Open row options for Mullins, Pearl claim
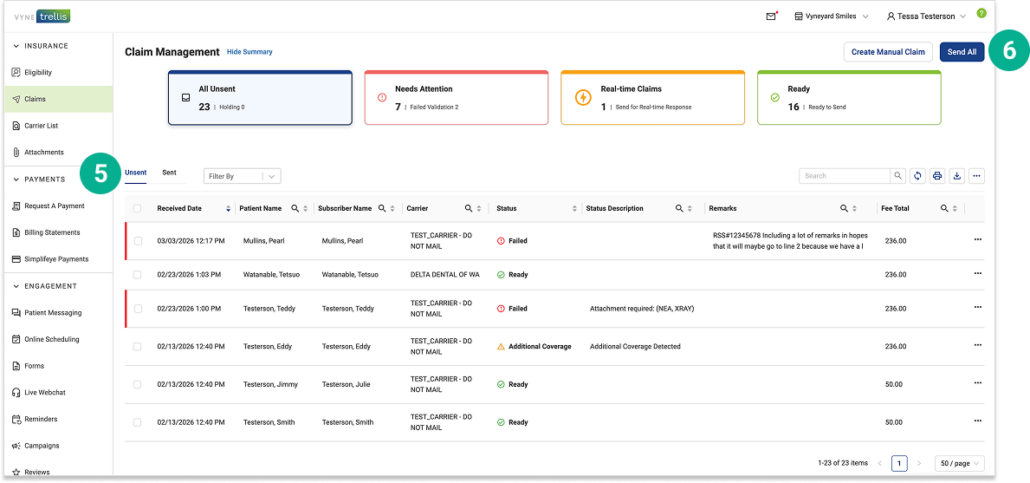Image resolution: width=1030 pixels, height=483 pixels. click(977, 240)
